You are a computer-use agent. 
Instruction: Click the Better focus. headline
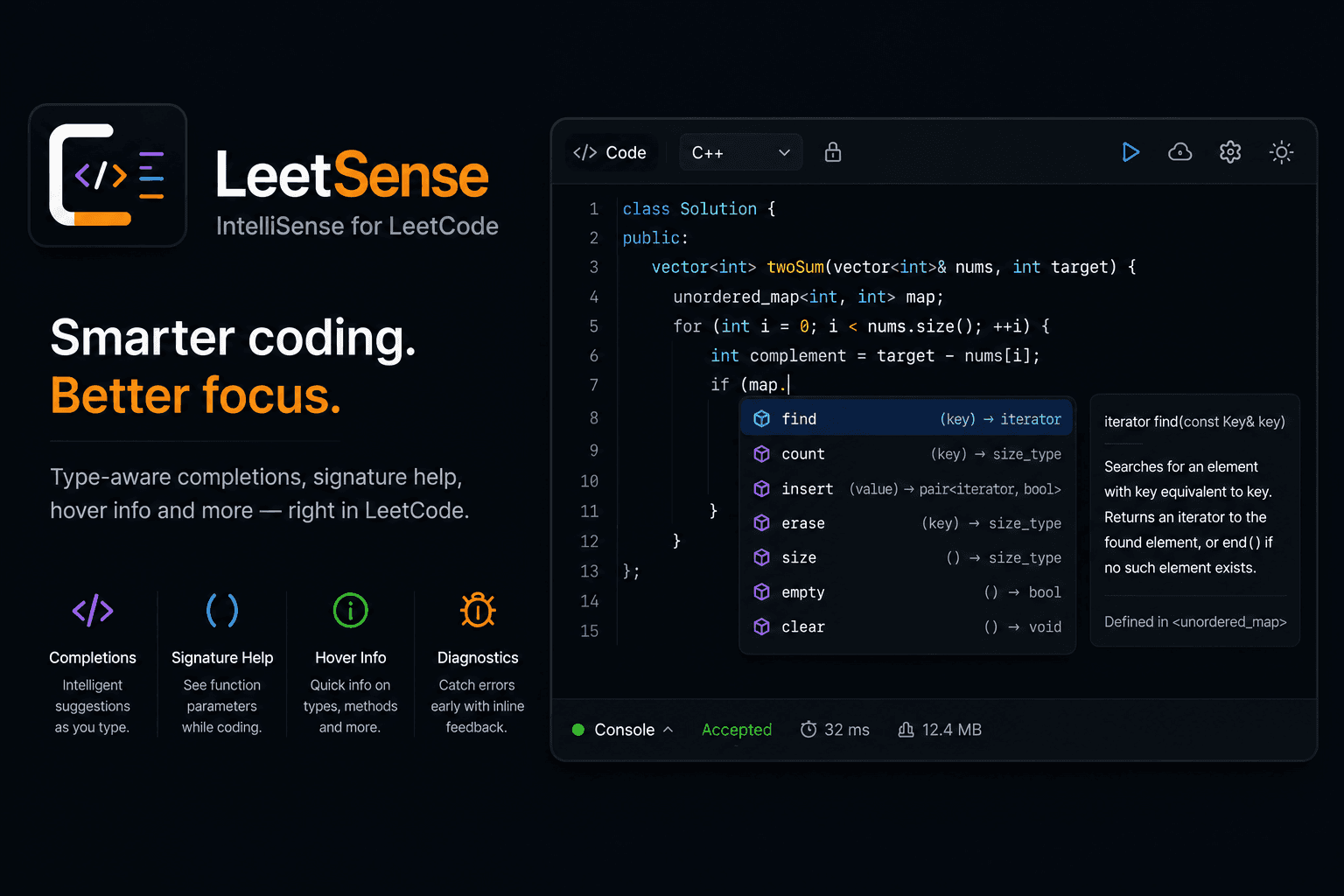pyautogui.click(x=196, y=395)
